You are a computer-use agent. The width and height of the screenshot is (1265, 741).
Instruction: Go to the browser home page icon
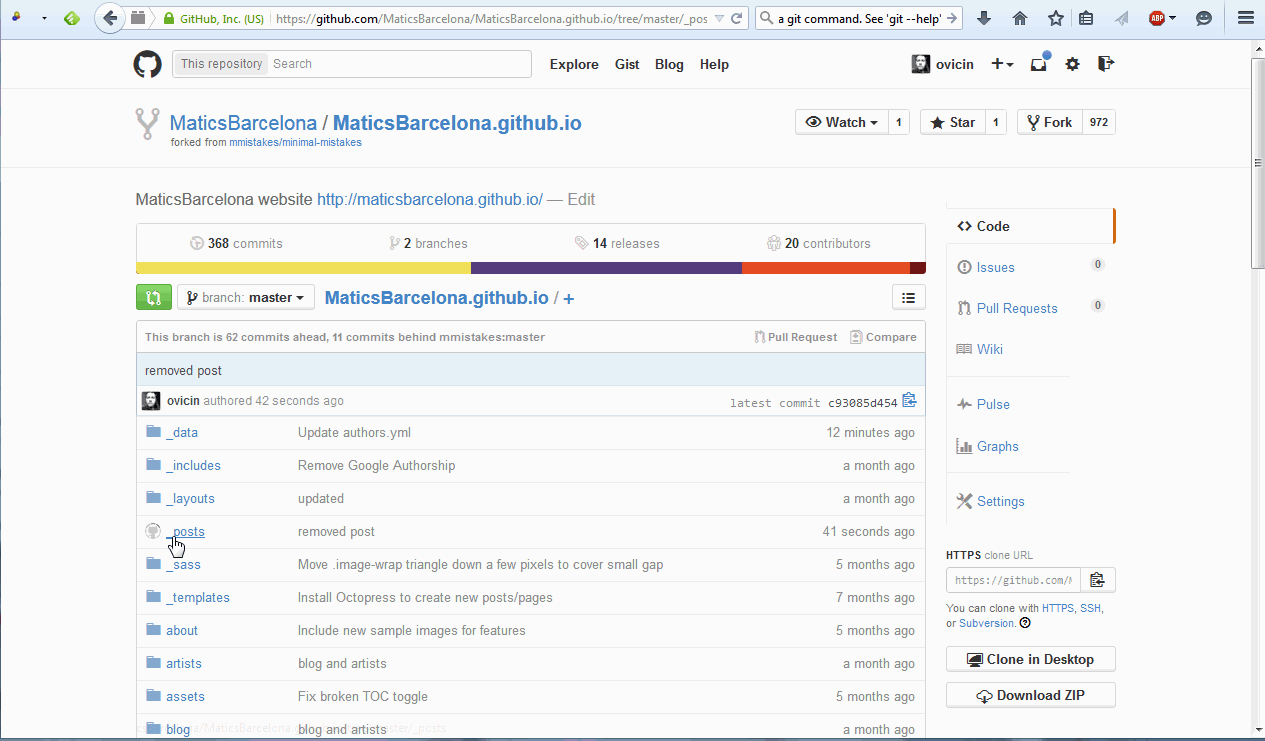[1020, 18]
